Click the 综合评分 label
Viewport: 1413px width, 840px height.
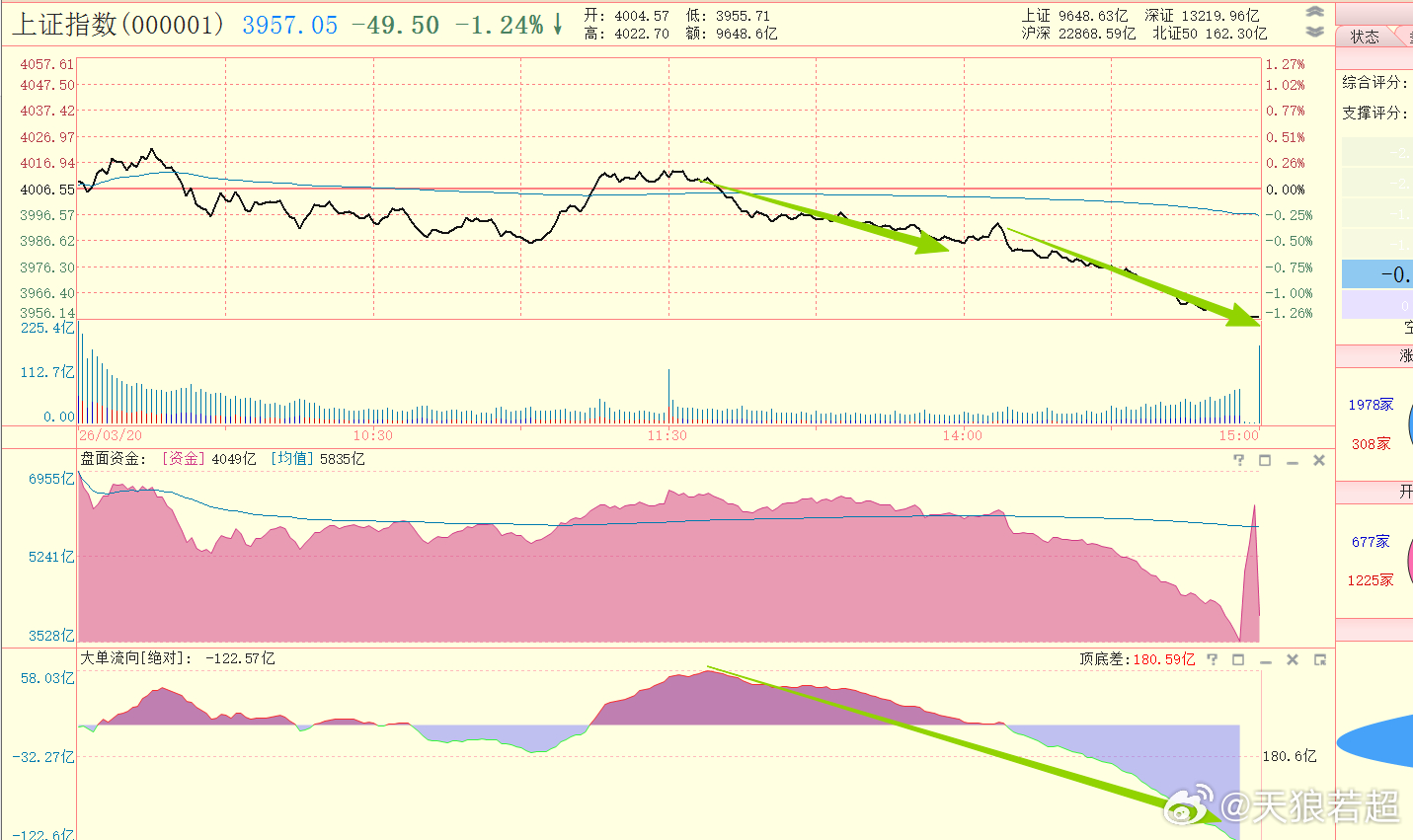(1374, 83)
